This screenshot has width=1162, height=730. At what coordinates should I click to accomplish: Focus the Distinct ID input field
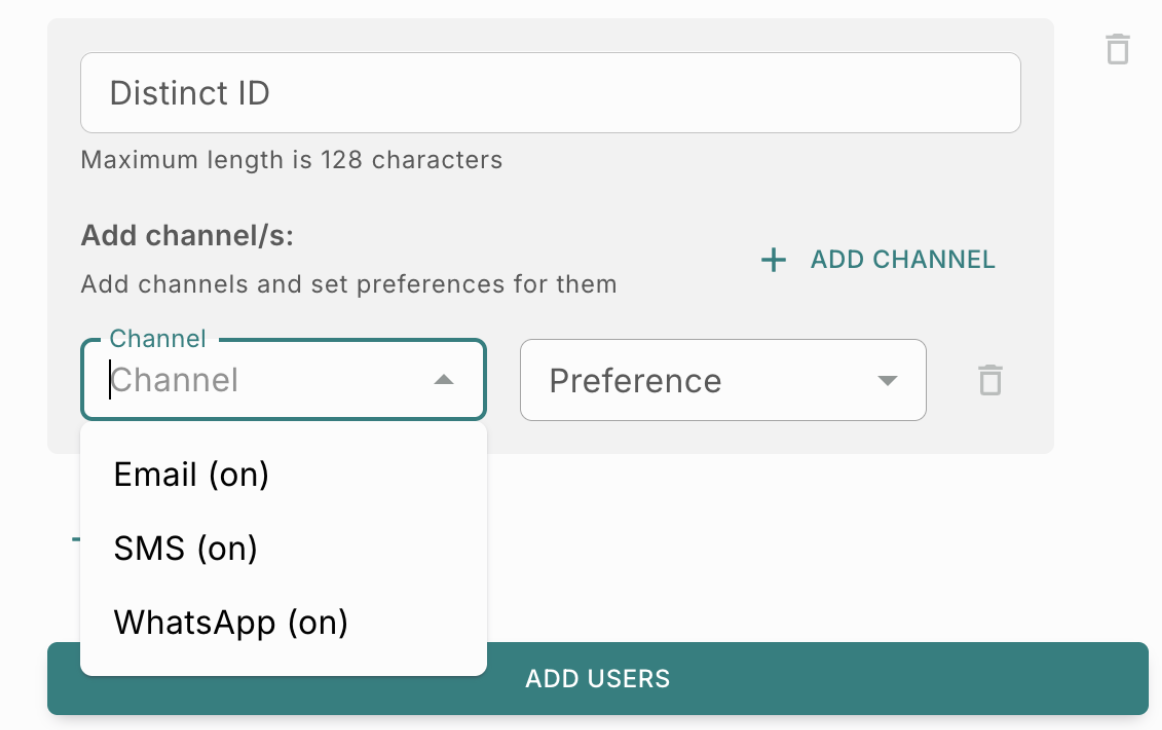(x=551, y=93)
